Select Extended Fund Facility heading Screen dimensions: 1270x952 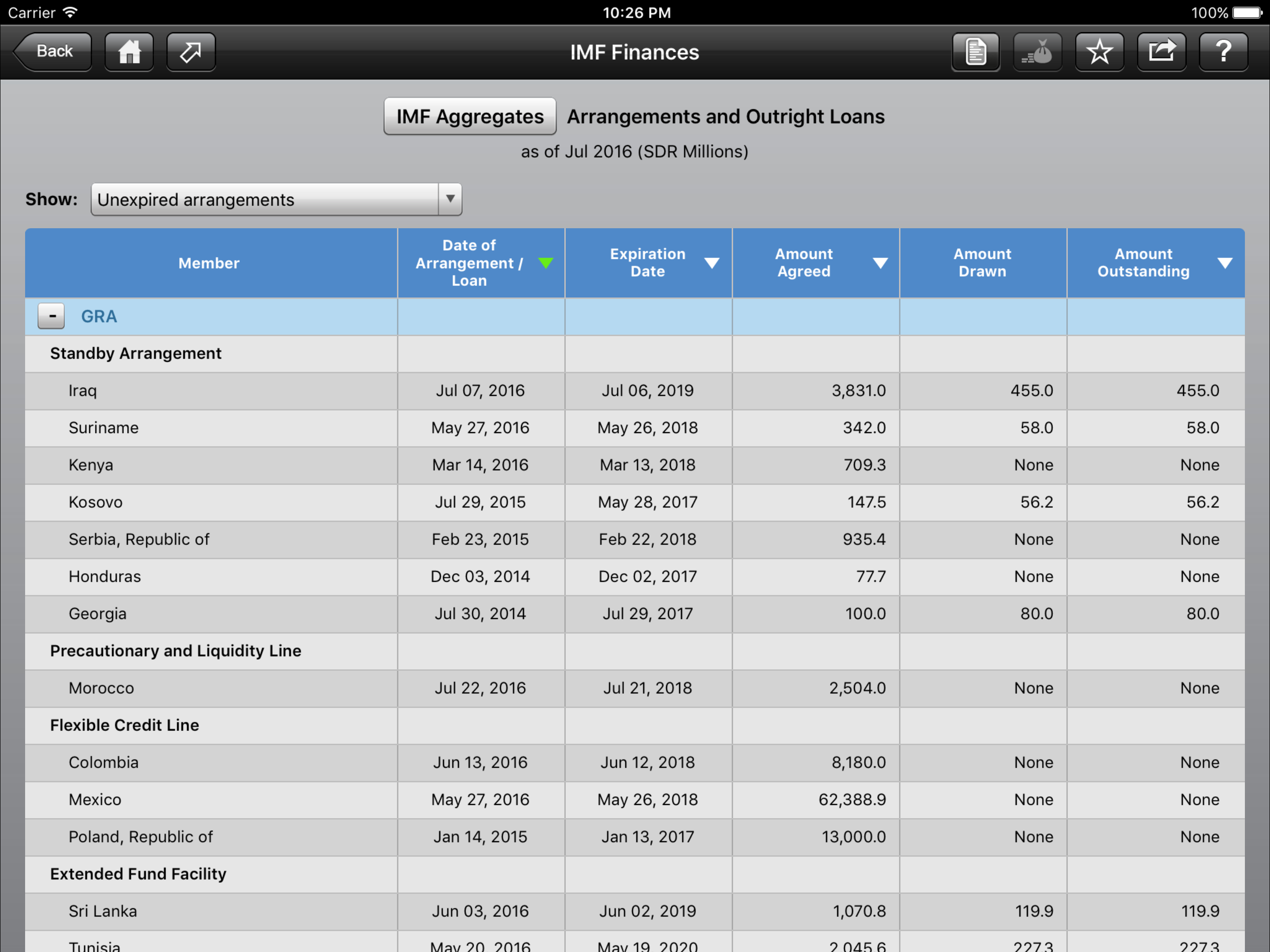139,874
